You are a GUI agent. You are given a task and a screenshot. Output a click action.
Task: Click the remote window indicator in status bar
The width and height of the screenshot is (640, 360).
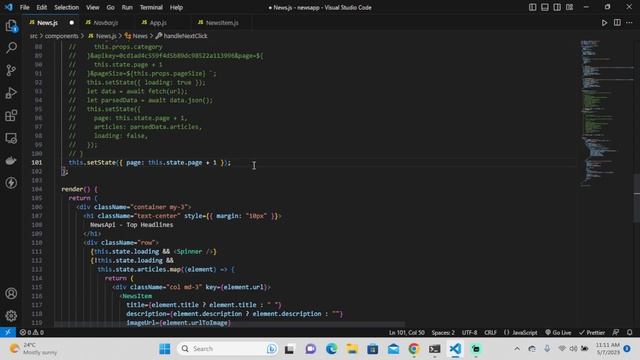[8, 332]
